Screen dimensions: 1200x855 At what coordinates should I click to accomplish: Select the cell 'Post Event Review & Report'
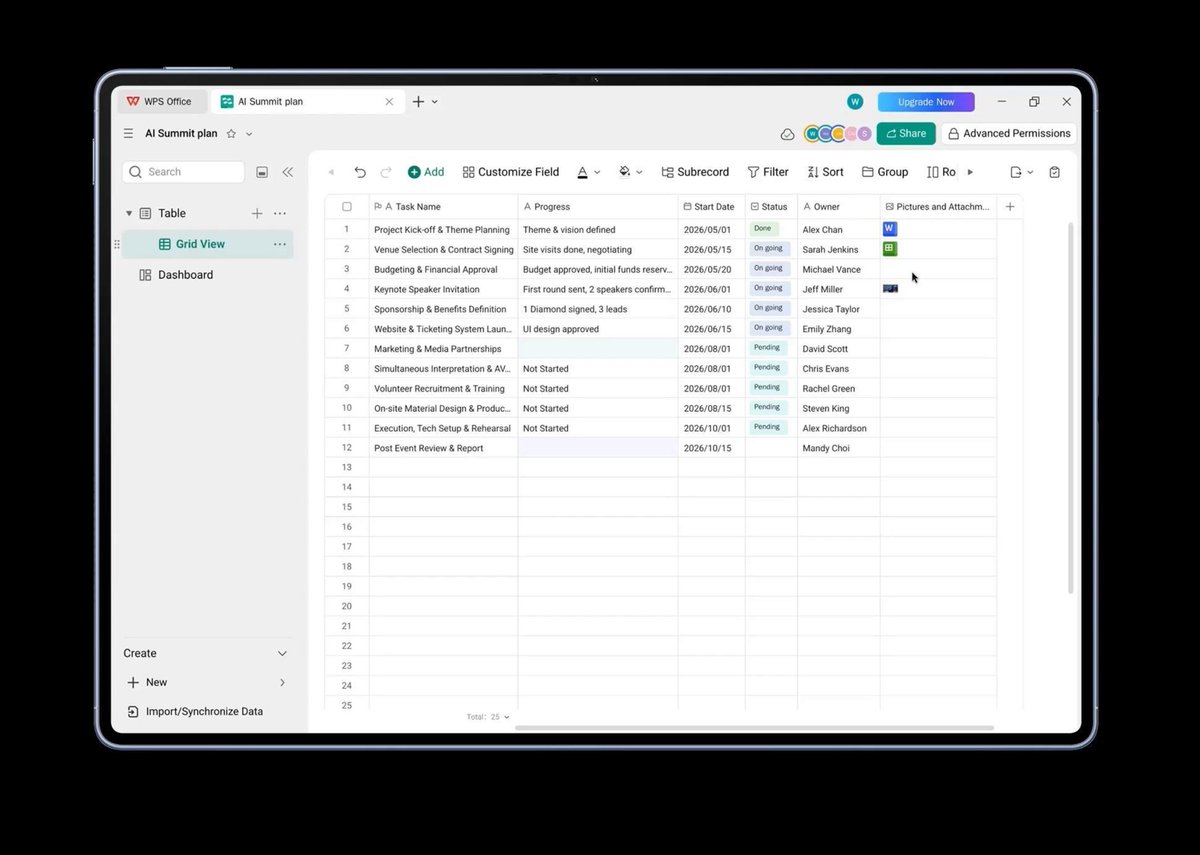coord(443,448)
